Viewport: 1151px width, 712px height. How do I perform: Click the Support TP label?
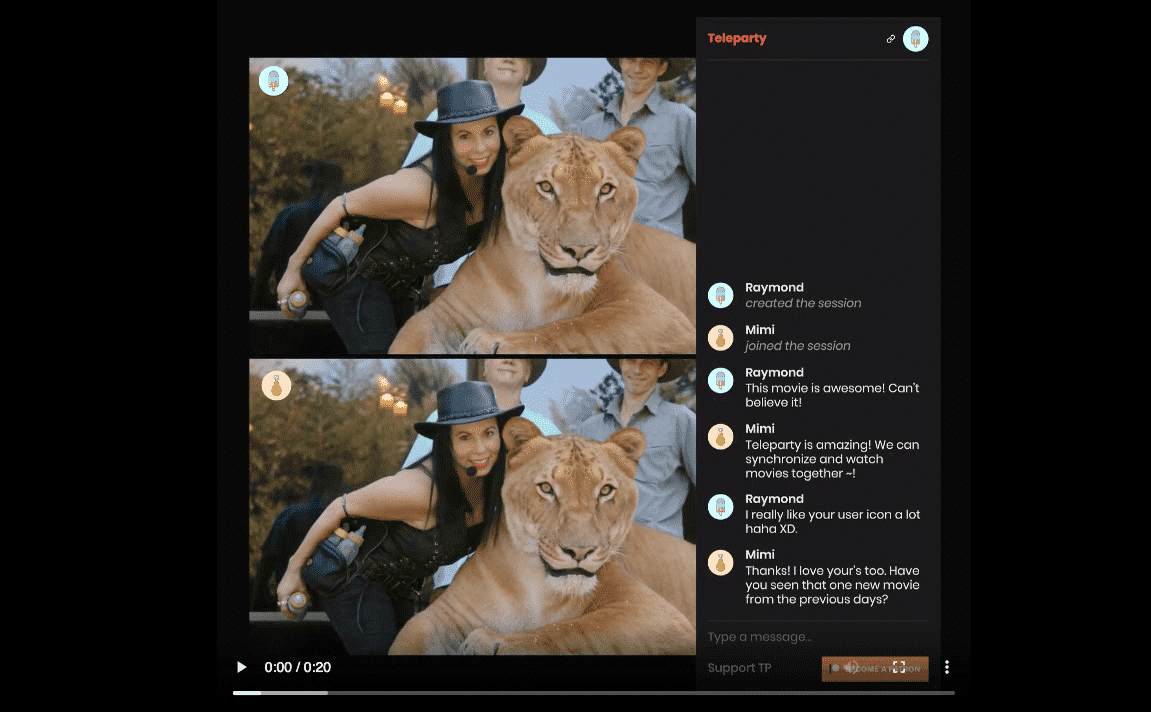pos(739,668)
